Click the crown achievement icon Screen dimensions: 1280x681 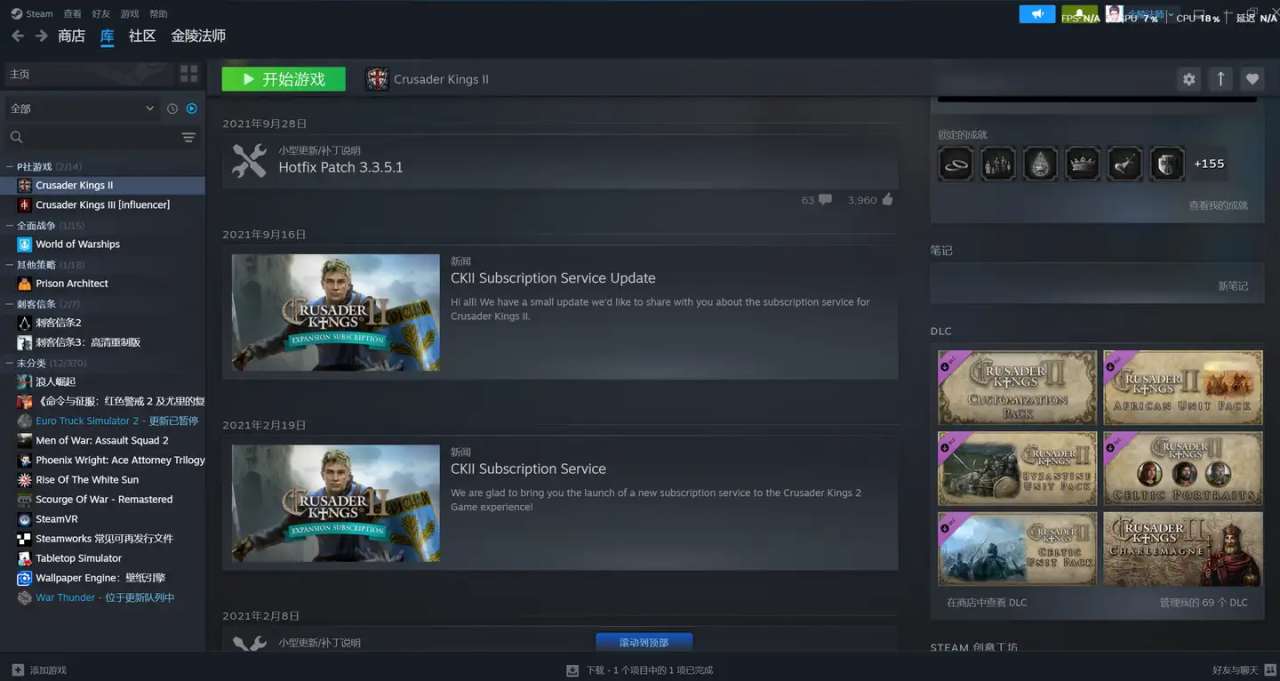(1083, 163)
